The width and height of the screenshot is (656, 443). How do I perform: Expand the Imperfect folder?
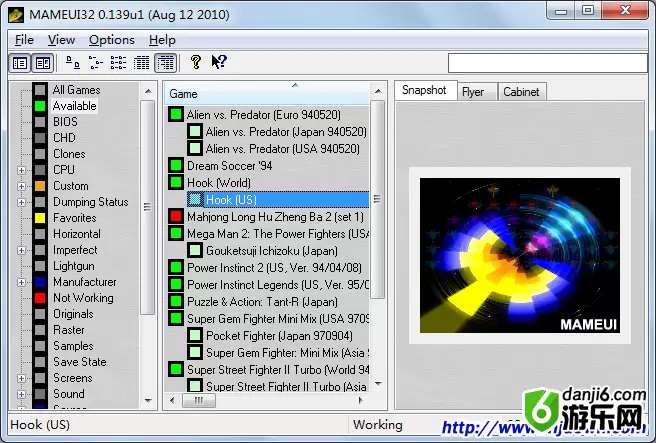(x=21, y=250)
